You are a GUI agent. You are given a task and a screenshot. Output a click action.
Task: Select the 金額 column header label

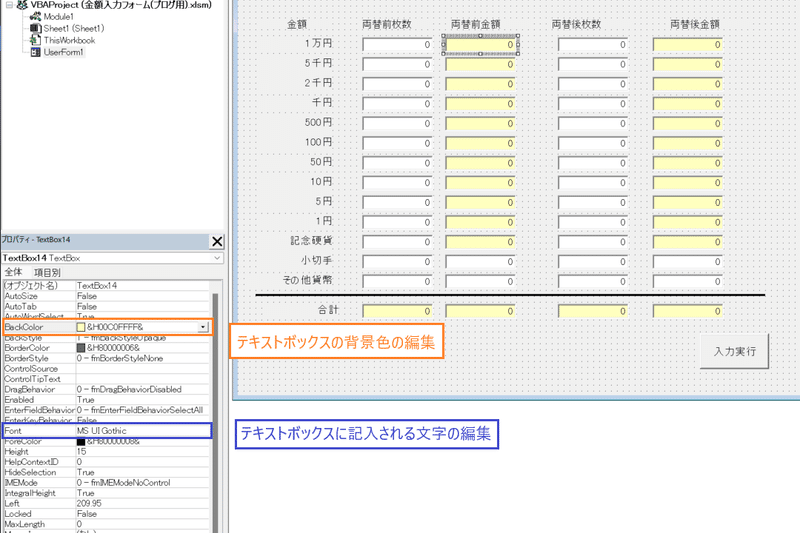(x=297, y=24)
